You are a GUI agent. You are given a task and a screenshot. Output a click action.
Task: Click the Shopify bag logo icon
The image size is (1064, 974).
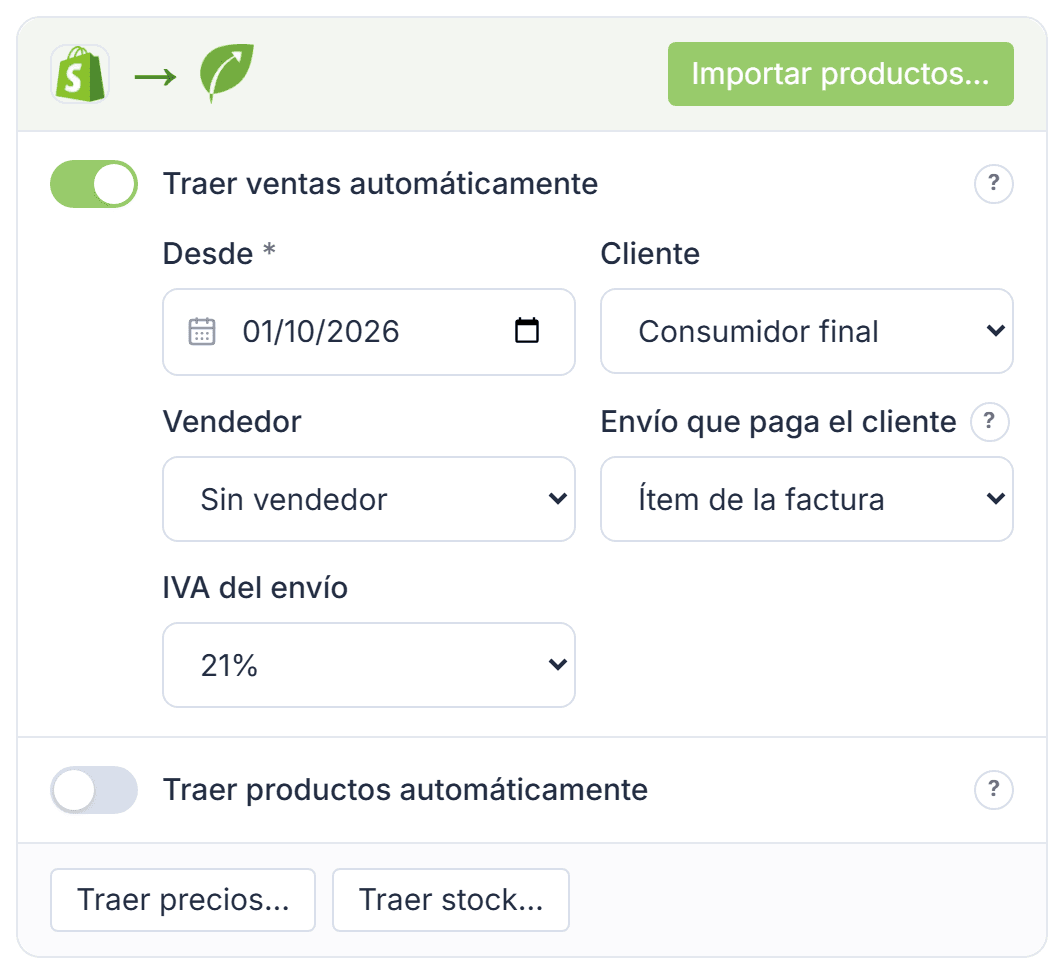click(x=80, y=74)
